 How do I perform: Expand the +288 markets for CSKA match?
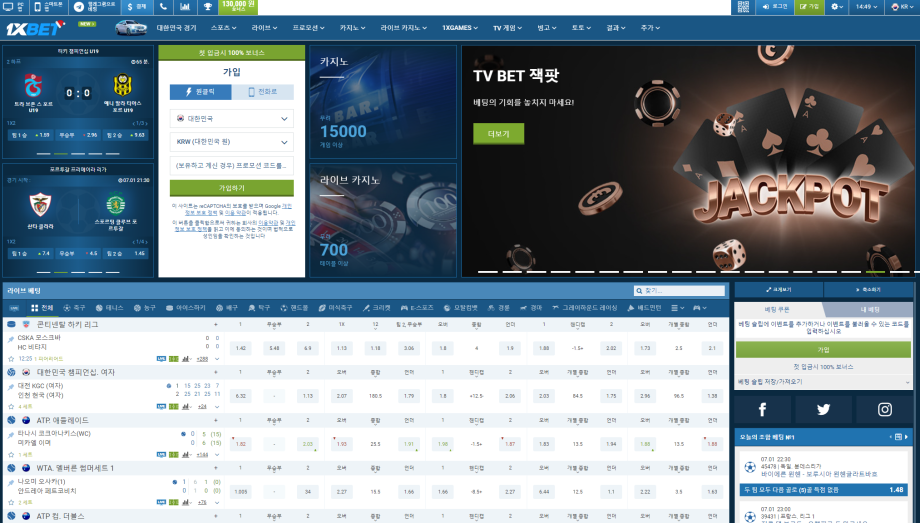[x=202, y=359]
